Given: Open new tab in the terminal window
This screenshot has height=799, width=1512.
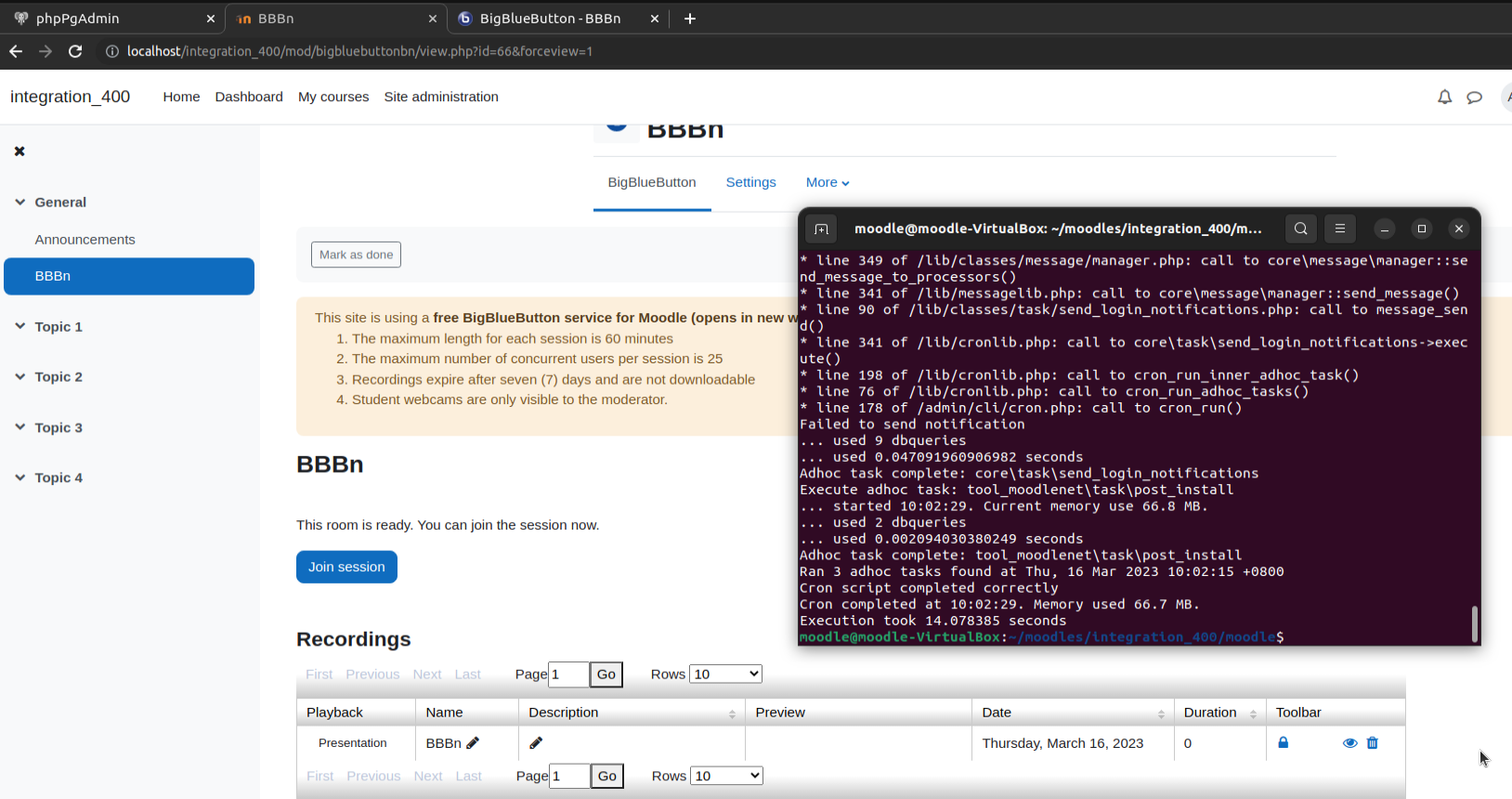Looking at the screenshot, I should pyautogui.click(x=821, y=229).
